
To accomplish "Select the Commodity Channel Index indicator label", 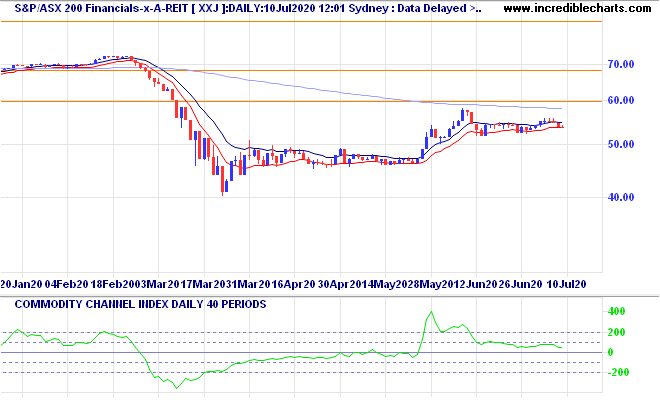I will click(x=135, y=303).
